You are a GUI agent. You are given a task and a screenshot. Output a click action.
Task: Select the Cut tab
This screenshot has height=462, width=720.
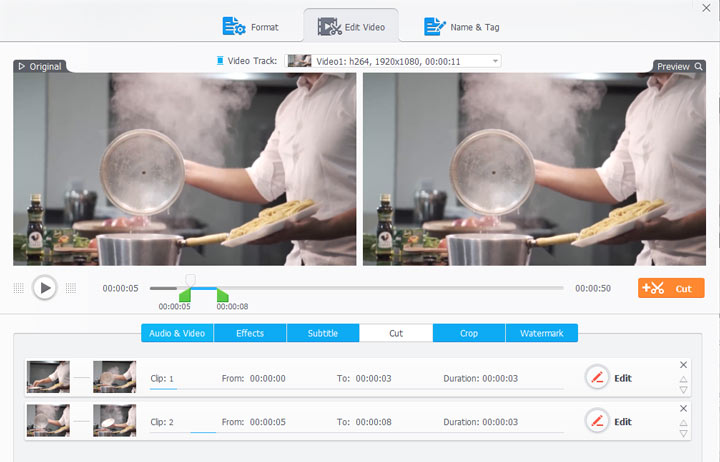tap(396, 333)
